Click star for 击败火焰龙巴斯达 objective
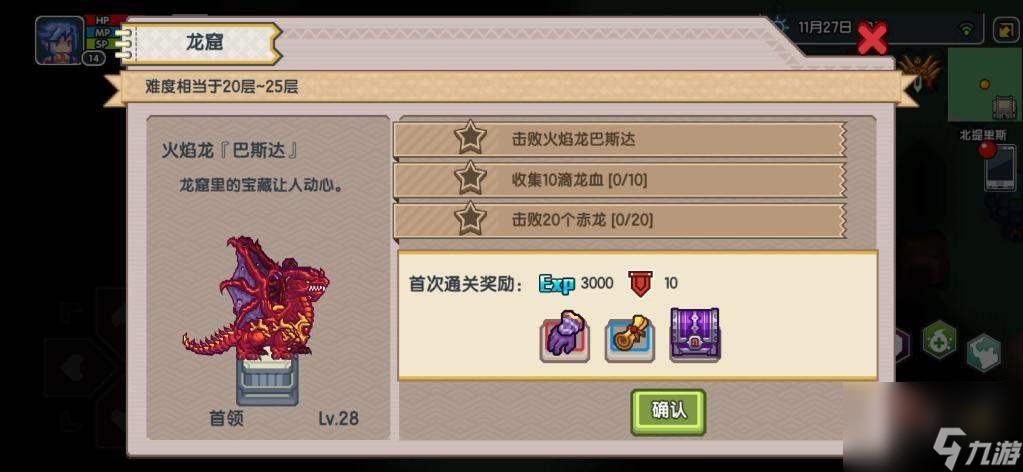Image resolution: width=1023 pixels, height=472 pixels. 470,138
